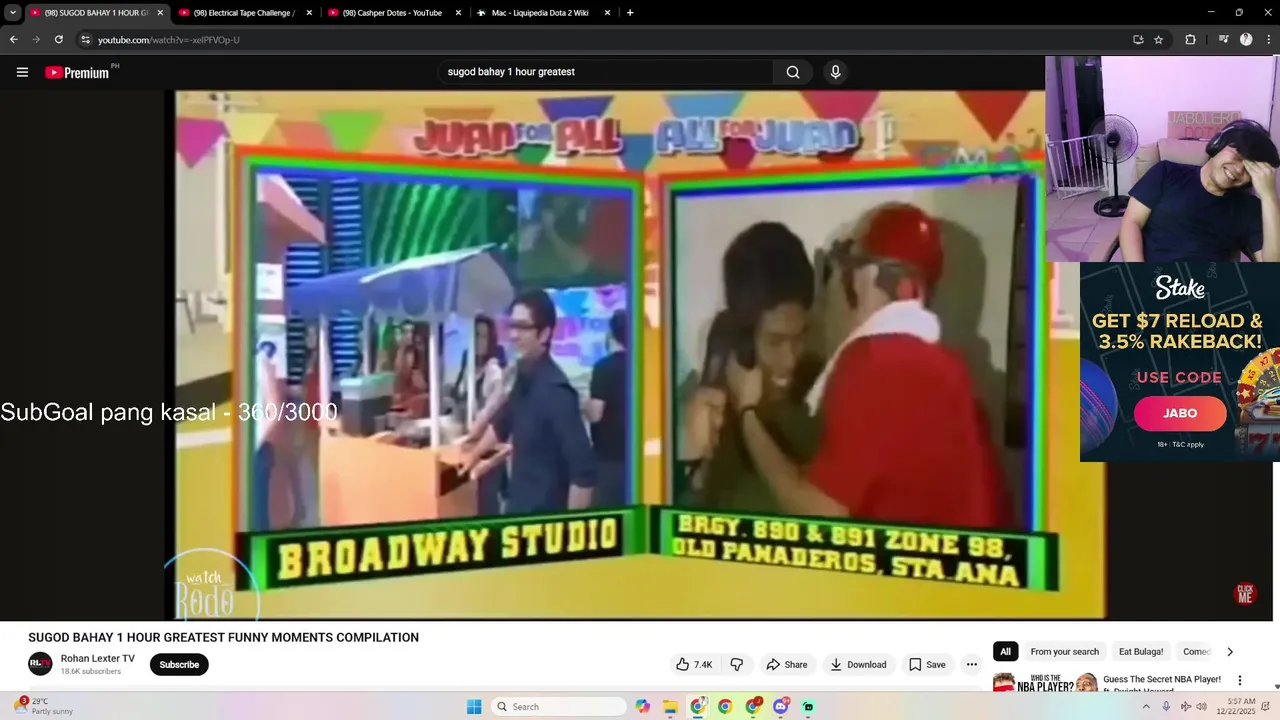Go forward with the browser forward arrow
The image size is (1280, 720).
tap(36, 39)
